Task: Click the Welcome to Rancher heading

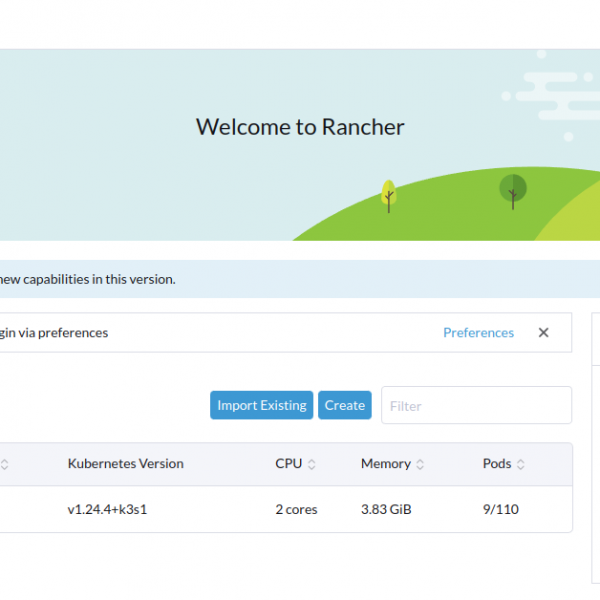Action: click(x=300, y=127)
